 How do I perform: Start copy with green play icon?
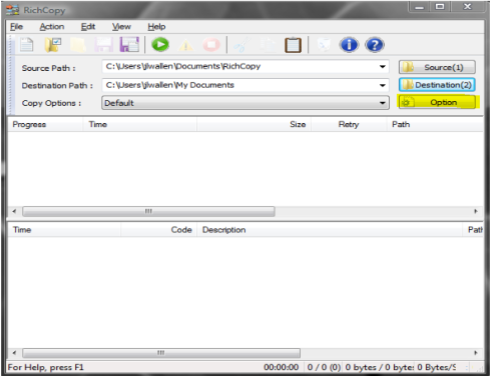(160, 45)
